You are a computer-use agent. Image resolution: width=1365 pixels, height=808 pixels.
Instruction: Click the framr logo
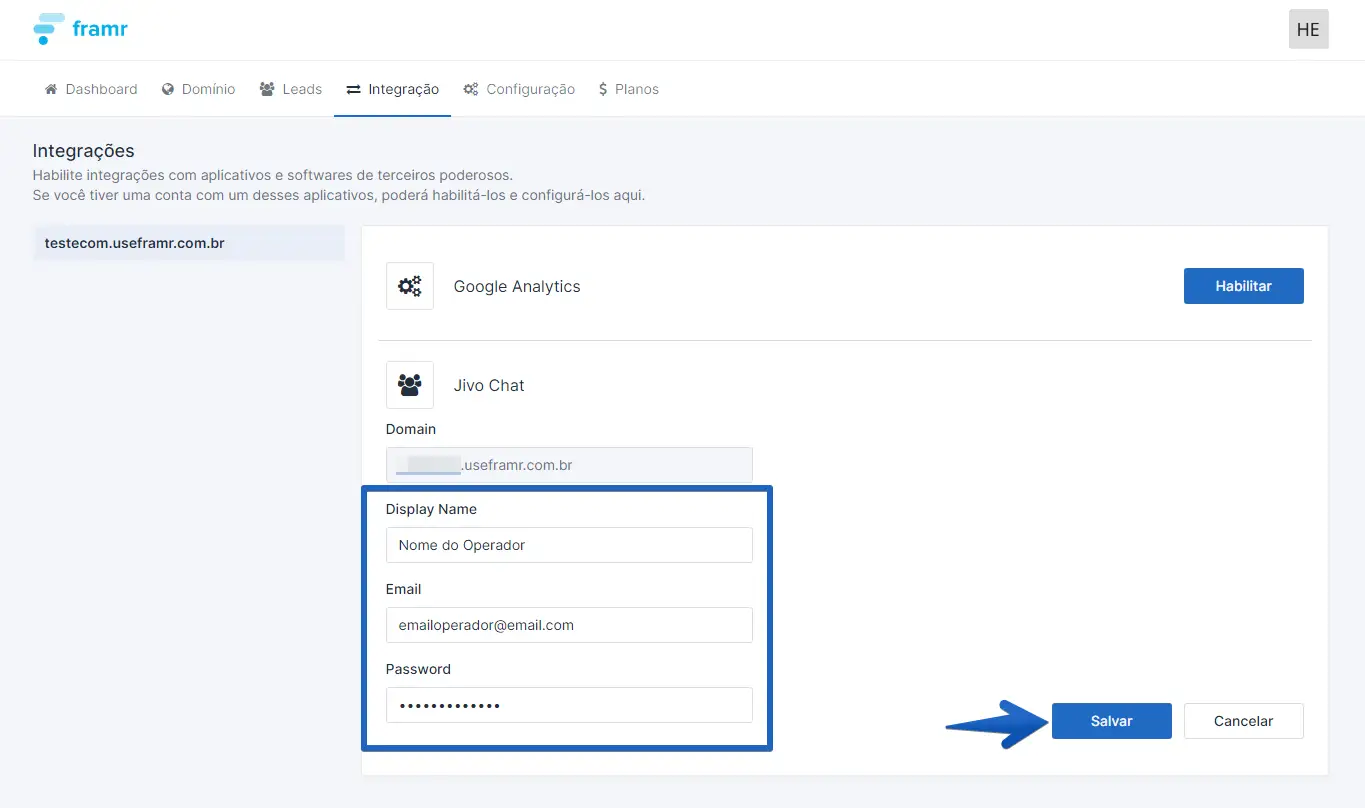click(x=81, y=29)
